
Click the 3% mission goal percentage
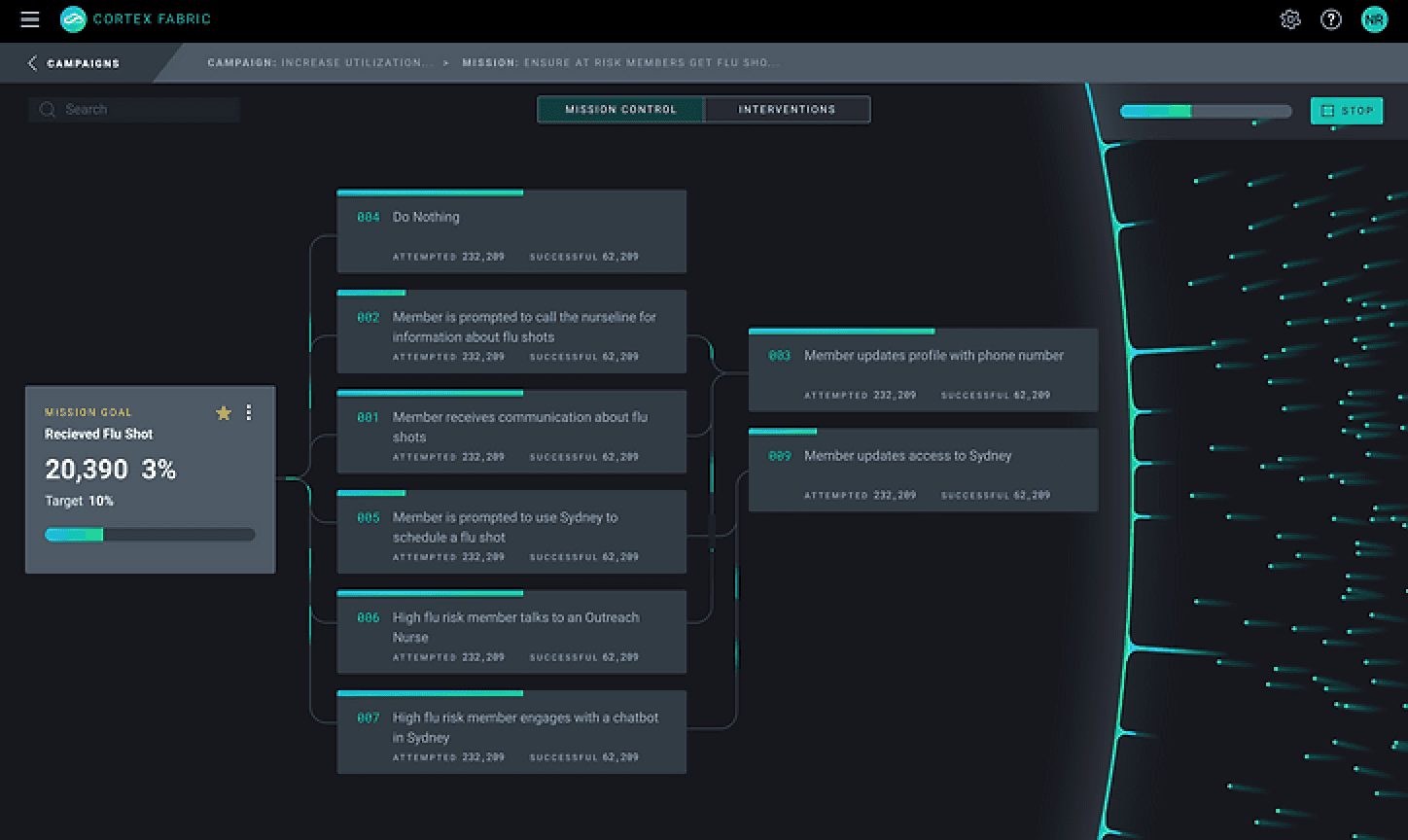[x=158, y=471]
